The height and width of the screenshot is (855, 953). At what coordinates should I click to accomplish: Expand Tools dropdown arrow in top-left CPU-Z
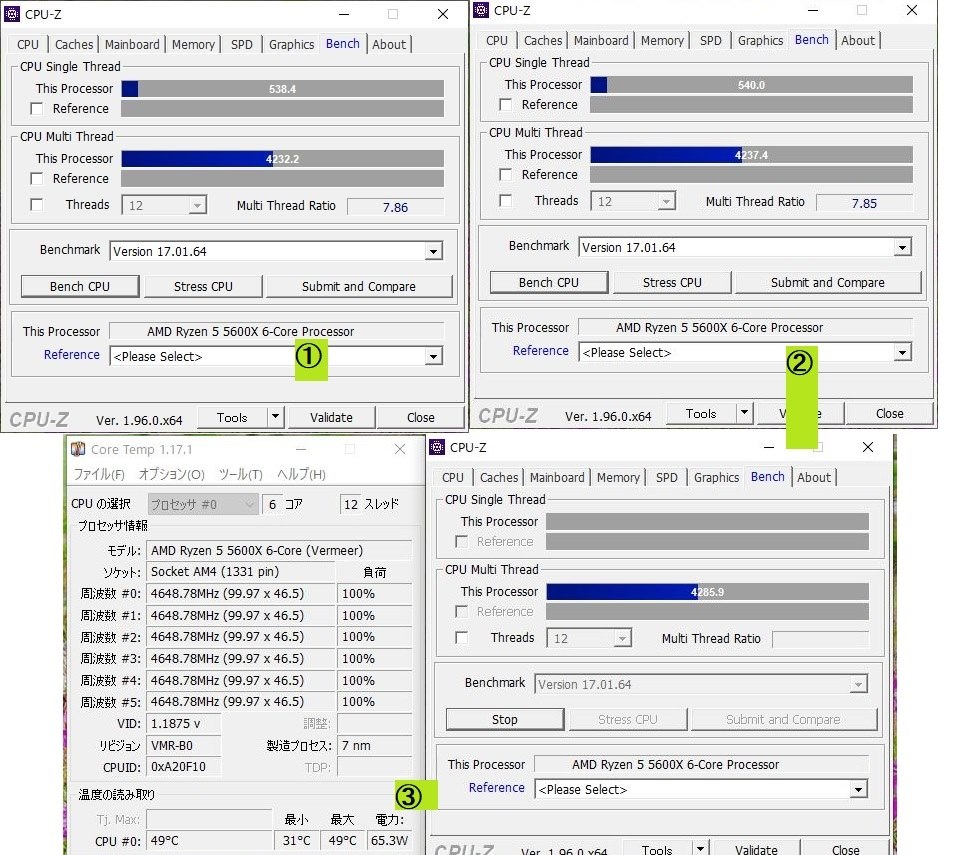click(x=275, y=417)
